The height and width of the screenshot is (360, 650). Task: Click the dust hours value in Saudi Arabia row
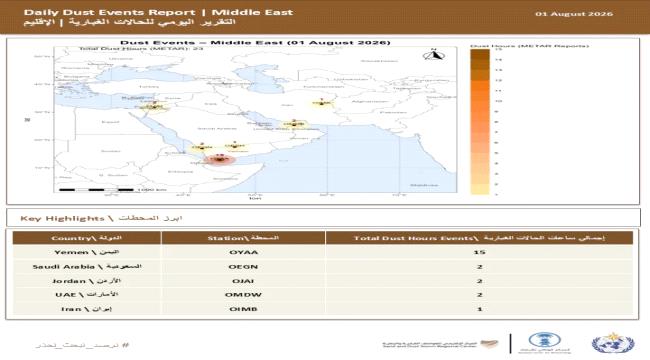click(479, 267)
